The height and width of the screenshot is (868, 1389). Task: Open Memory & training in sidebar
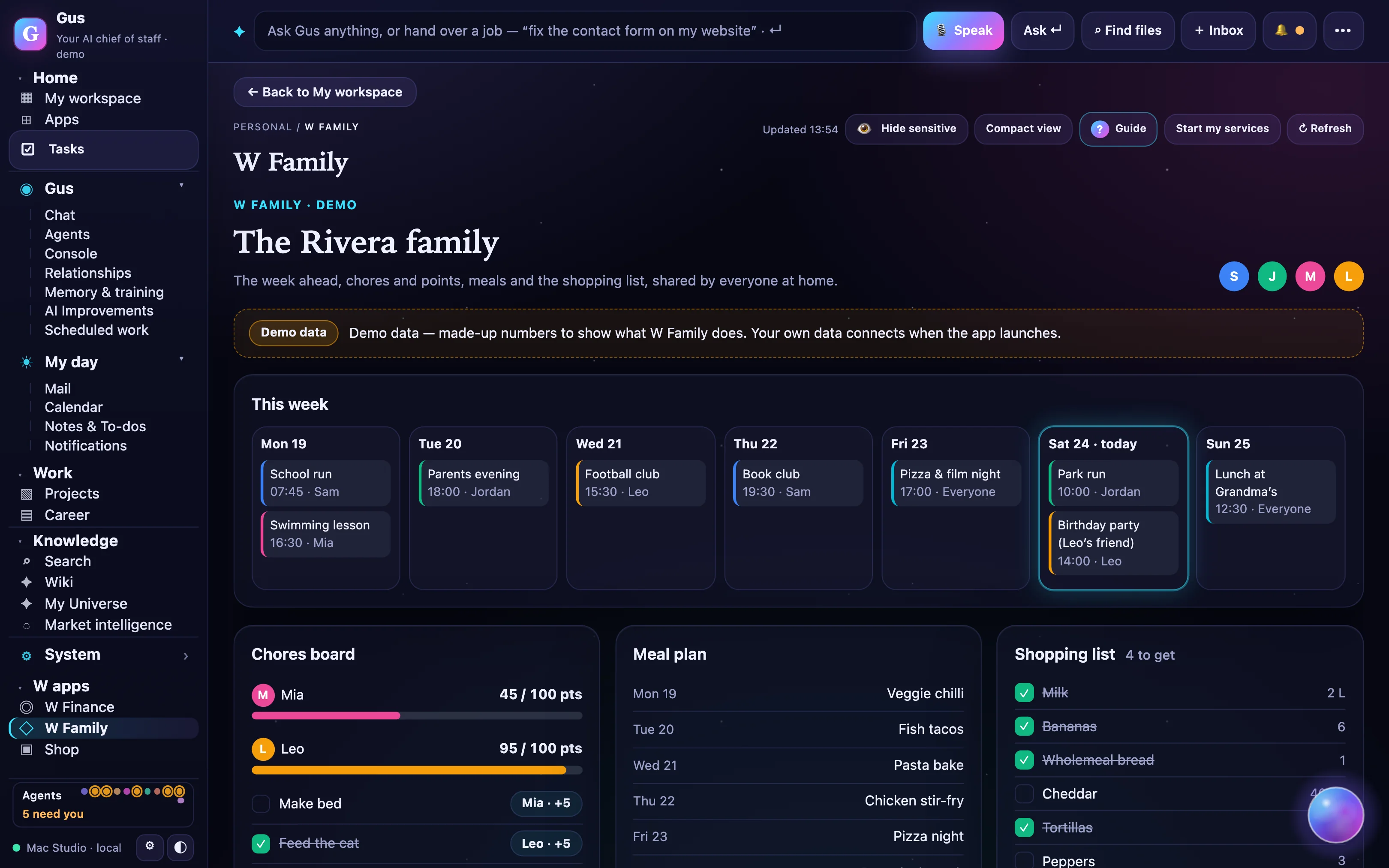(104, 292)
